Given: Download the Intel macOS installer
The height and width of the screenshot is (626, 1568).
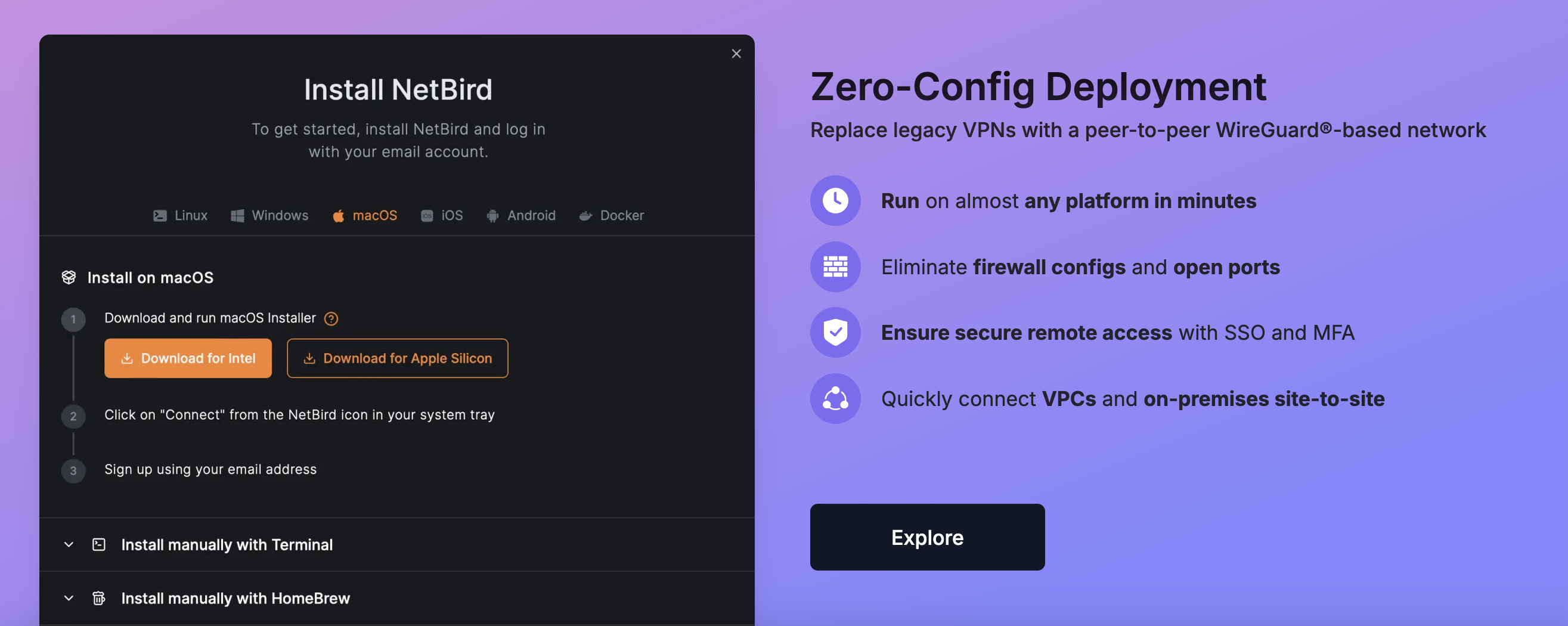Looking at the screenshot, I should [x=188, y=358].
